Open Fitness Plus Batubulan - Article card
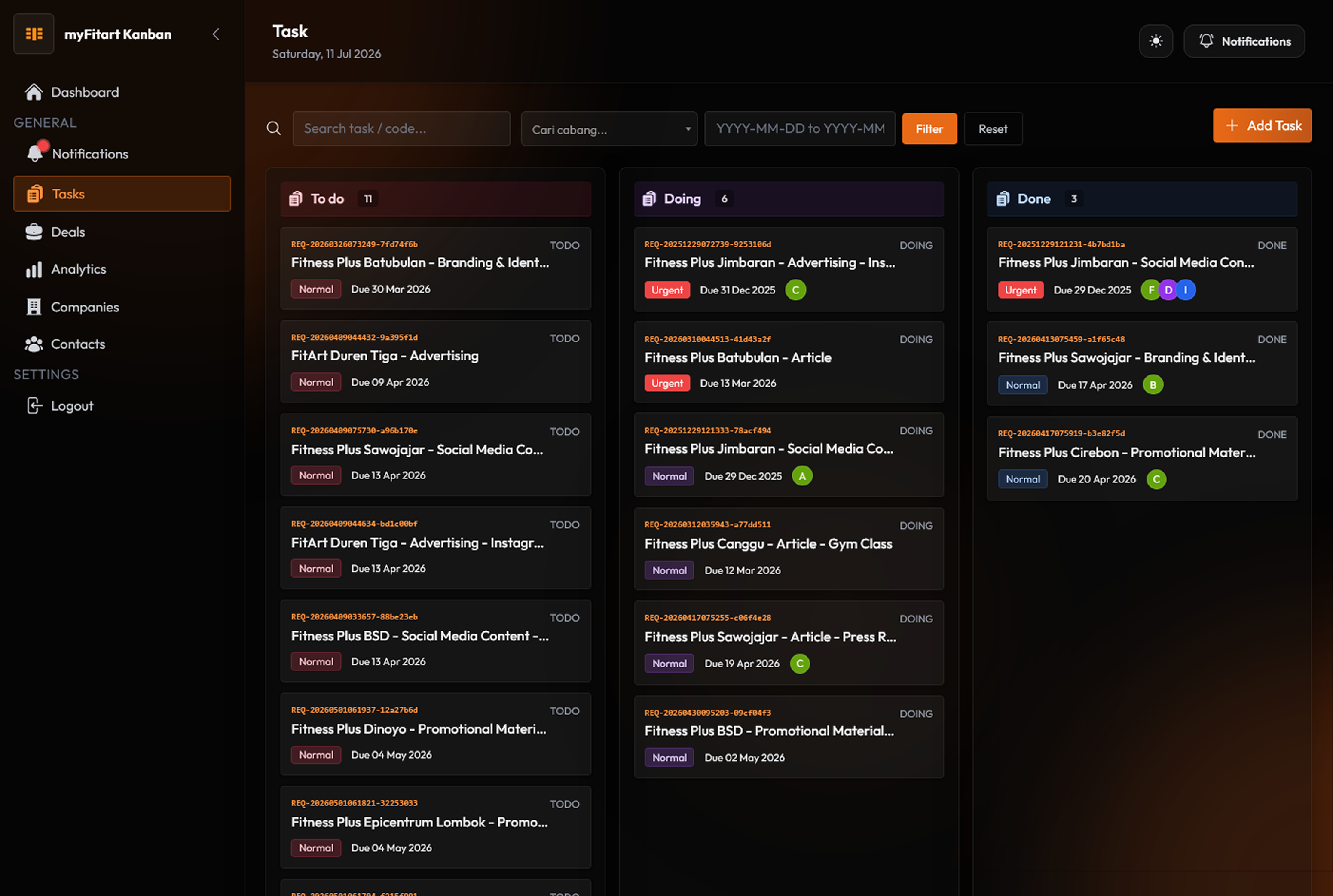This screenshot has height=896, width=1333. click(789, 362)
